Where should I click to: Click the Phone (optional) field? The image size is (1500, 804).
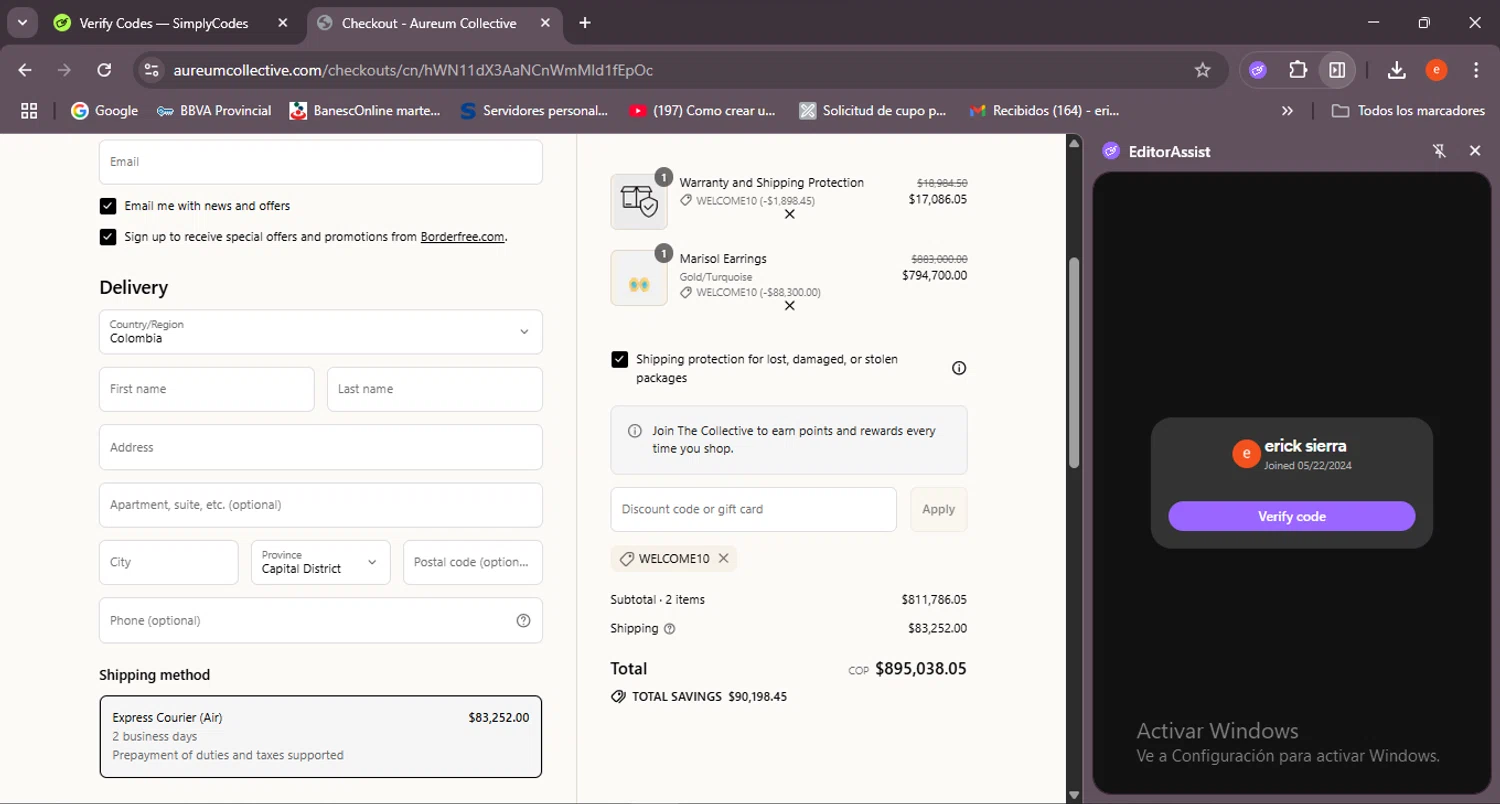point(321,620)
